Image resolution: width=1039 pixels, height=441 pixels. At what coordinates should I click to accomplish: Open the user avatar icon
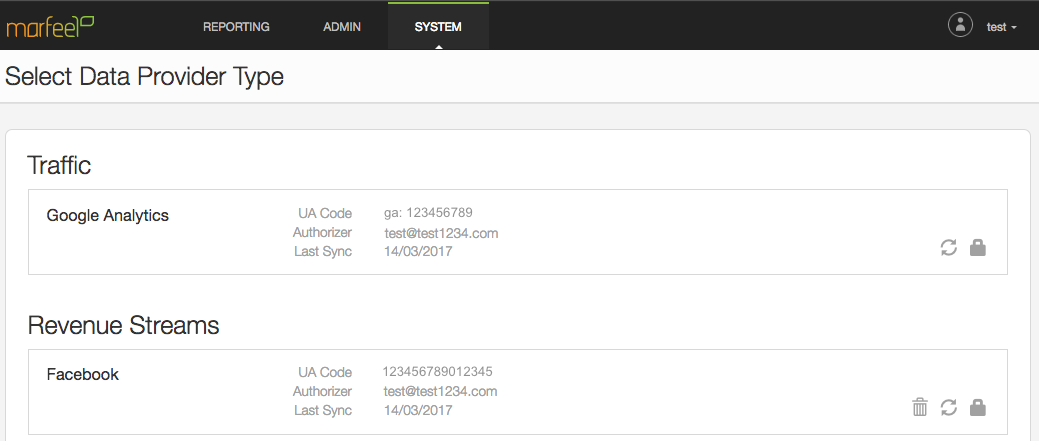[960, 25]
